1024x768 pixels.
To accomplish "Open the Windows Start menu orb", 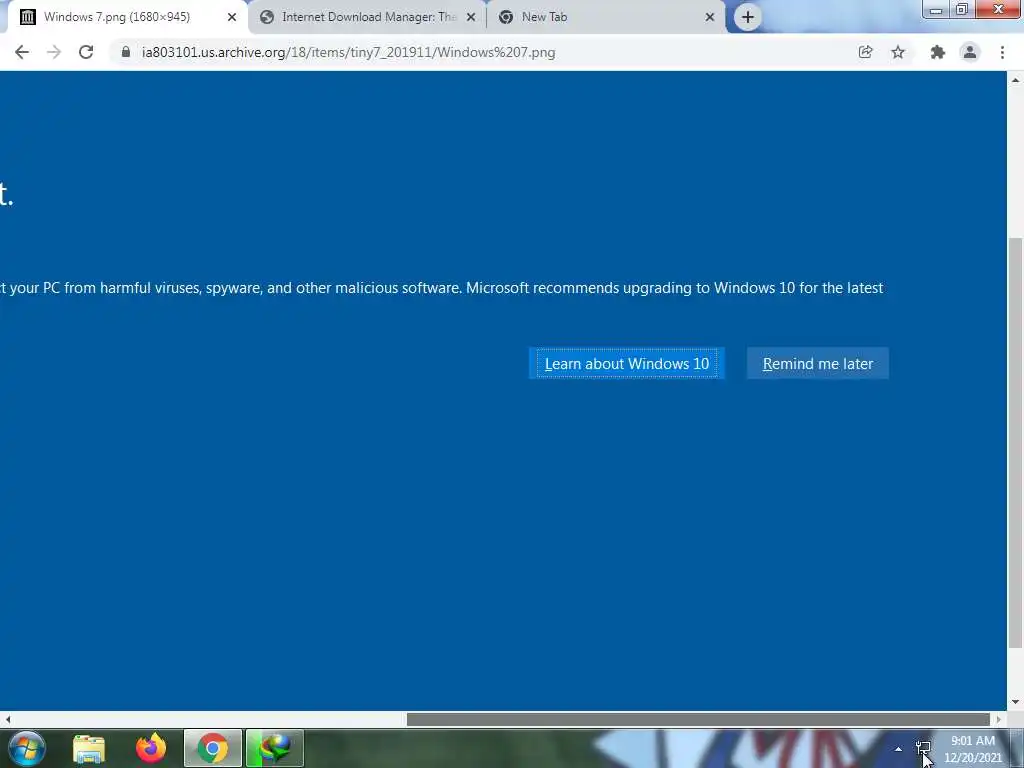I will (x=27, y=748).
